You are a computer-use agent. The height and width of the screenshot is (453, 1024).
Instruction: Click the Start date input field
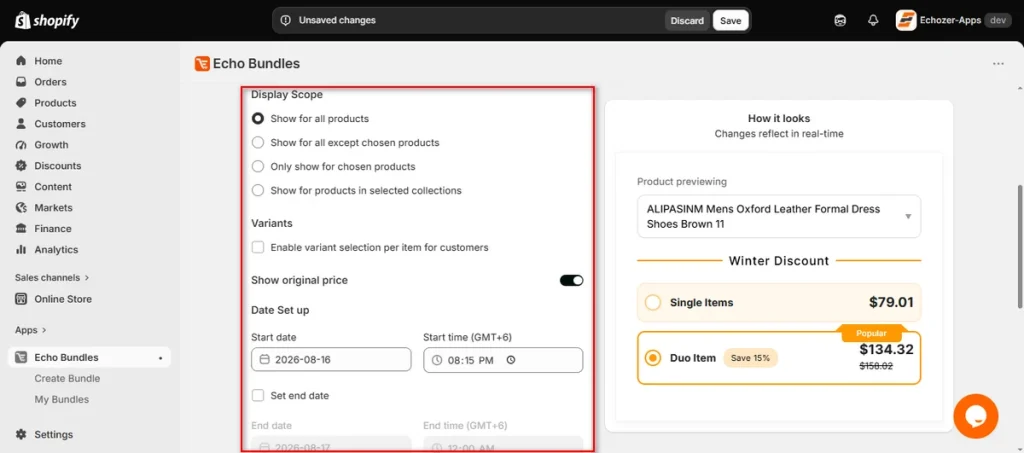(331, 360)
